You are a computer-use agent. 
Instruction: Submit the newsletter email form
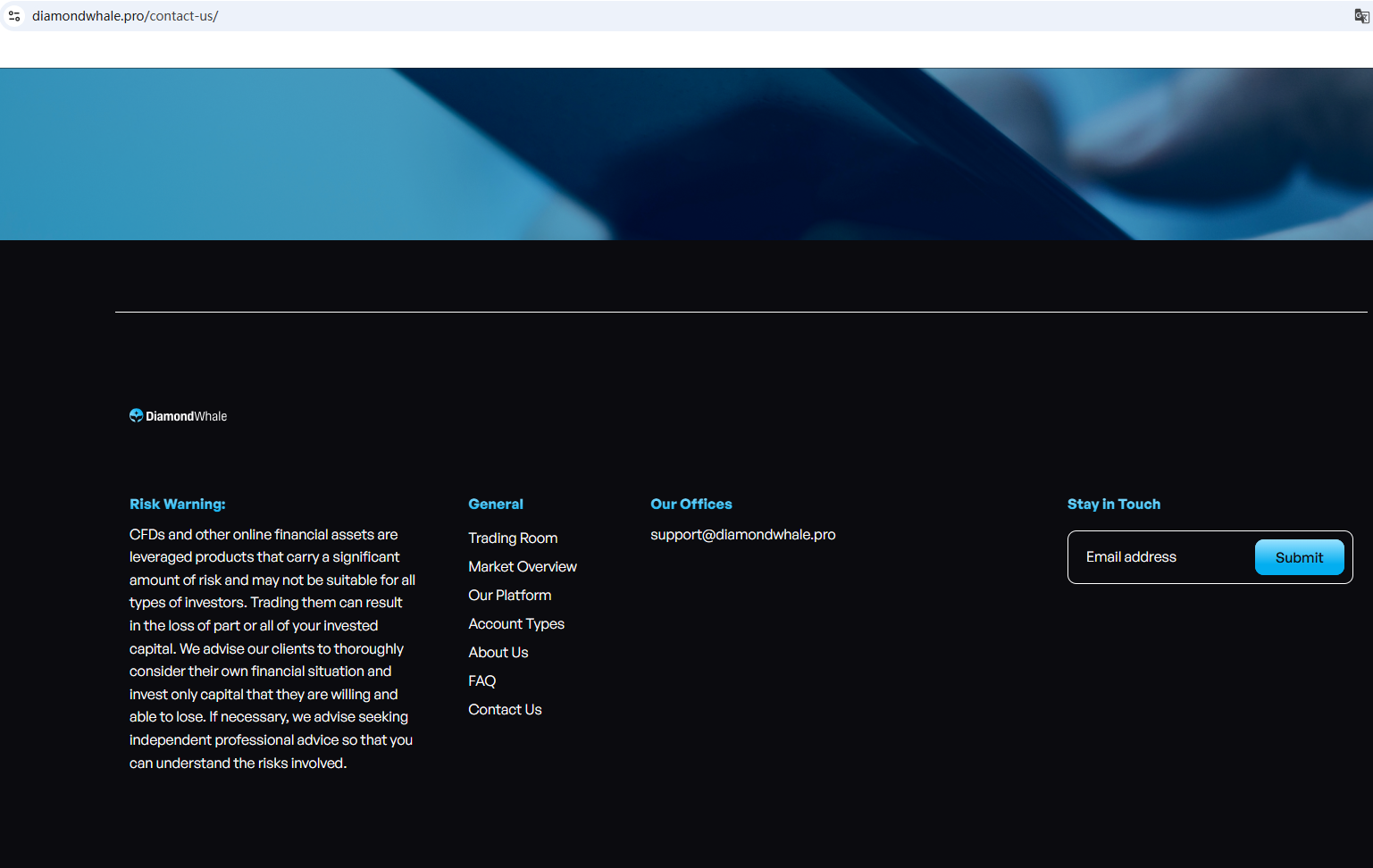click(x=1300, y=557)
